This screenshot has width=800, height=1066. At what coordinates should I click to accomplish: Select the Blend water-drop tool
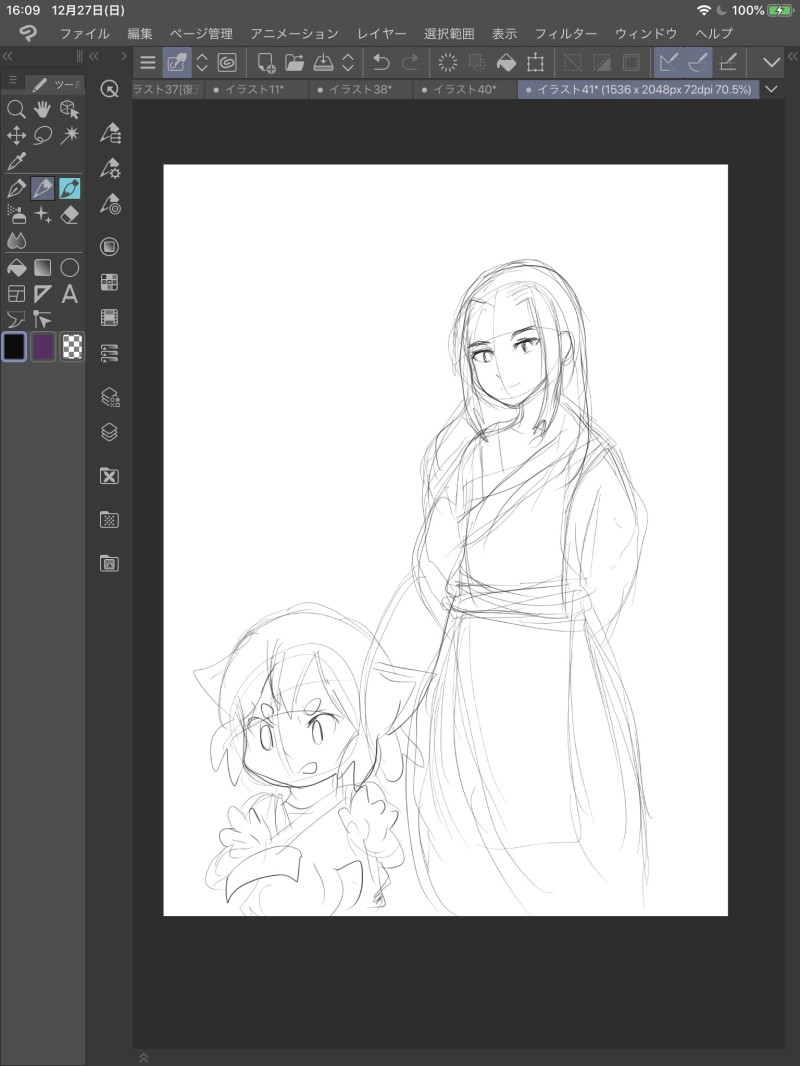[16, 241]
